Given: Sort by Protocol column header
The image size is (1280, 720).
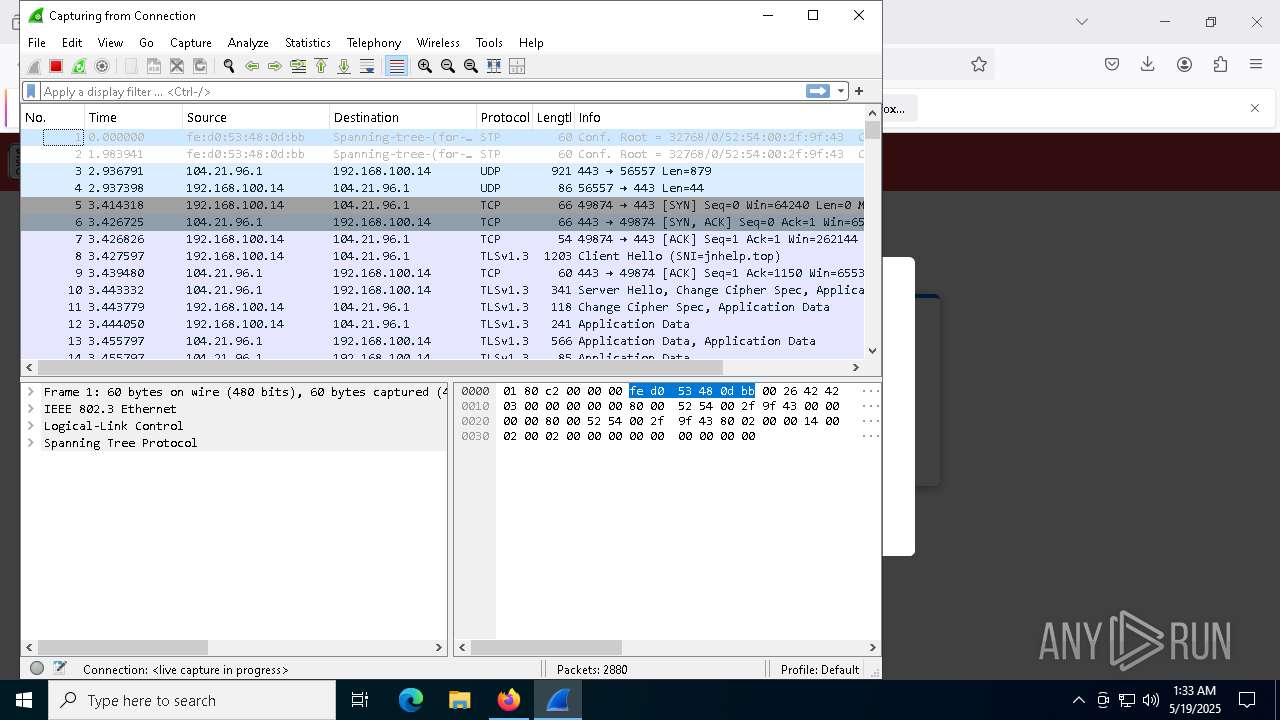Looking at the screenshot, I should point(504,117).
